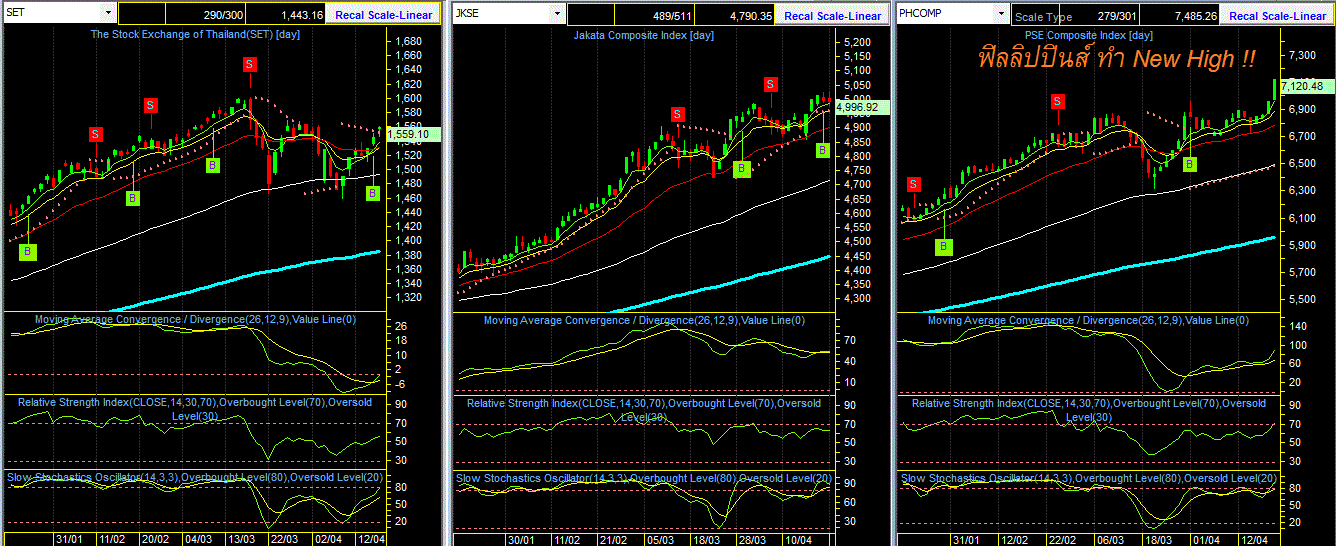
Task: Click the Scale Type label
Action: pyautogui.click(x=1043, y=17)
